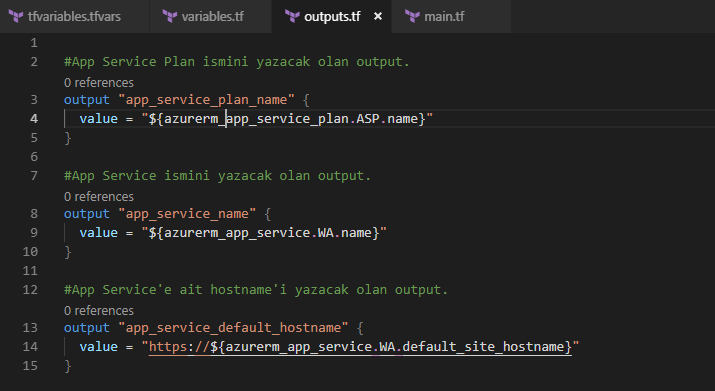This screenshot has width=715, height=391.
Task: Place cursor in "app_service_plan_name" string
Action: click(207, 100)
